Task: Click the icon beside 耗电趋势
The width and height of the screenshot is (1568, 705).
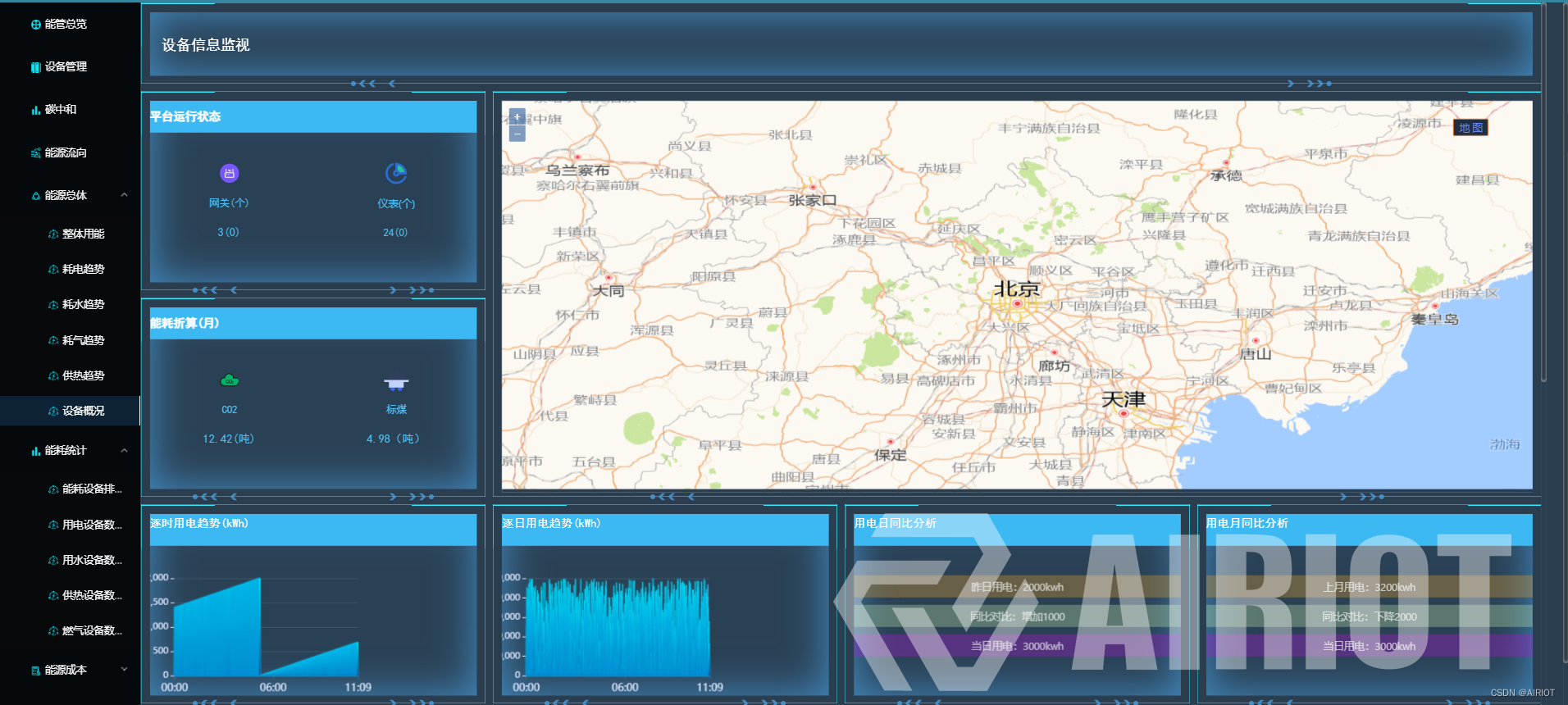Action: pyautogui.click(x=53, y=270)
